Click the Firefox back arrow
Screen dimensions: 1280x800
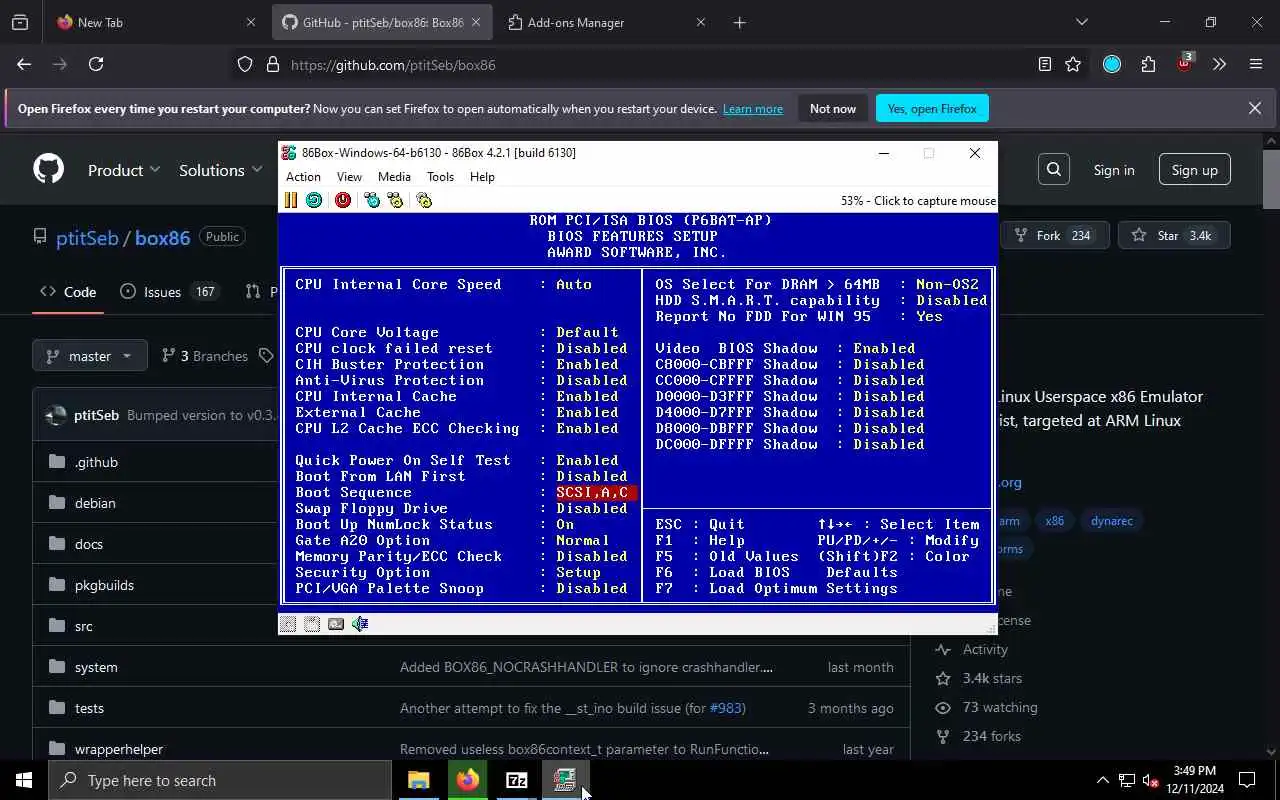click(x=24, y=64)
